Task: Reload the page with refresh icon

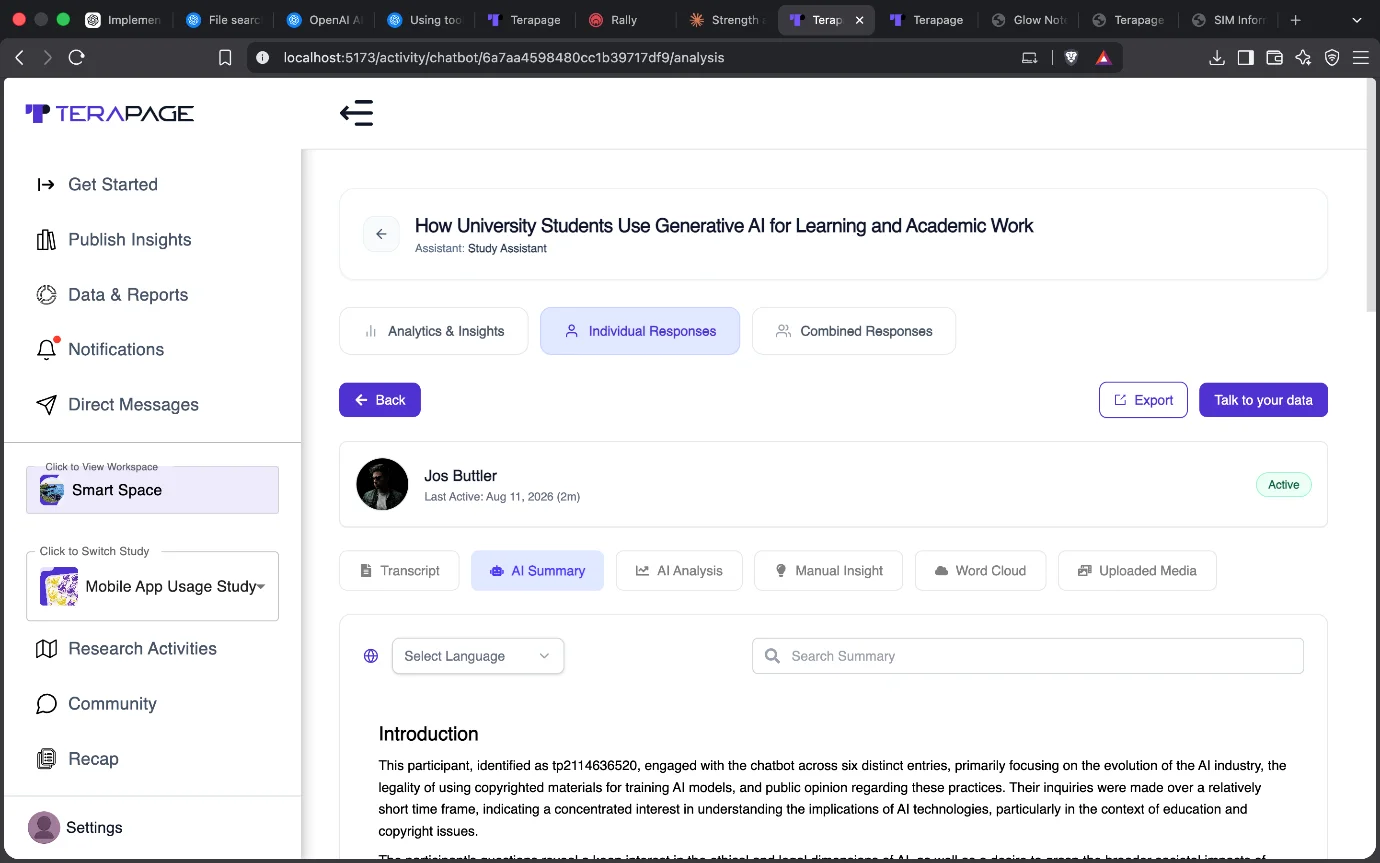Action: tap(77, 58)
